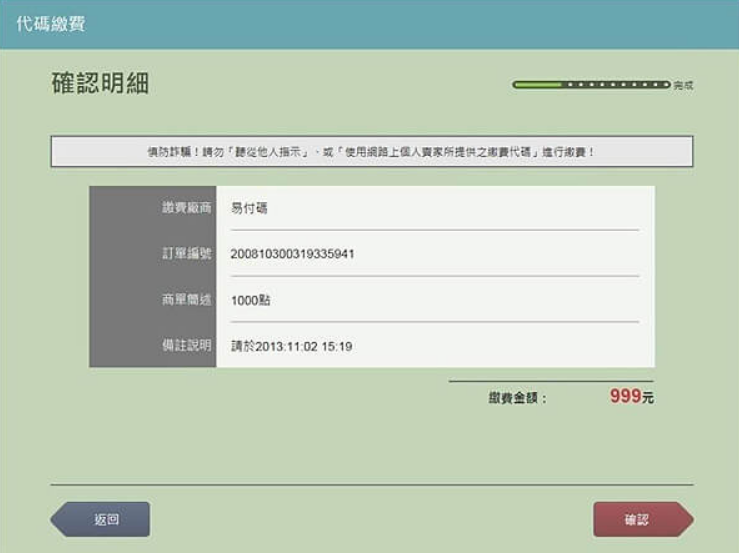This screenshot has width=739, height=553.
Task: Click the 完成 label beside progress bar
Action: 683,86
